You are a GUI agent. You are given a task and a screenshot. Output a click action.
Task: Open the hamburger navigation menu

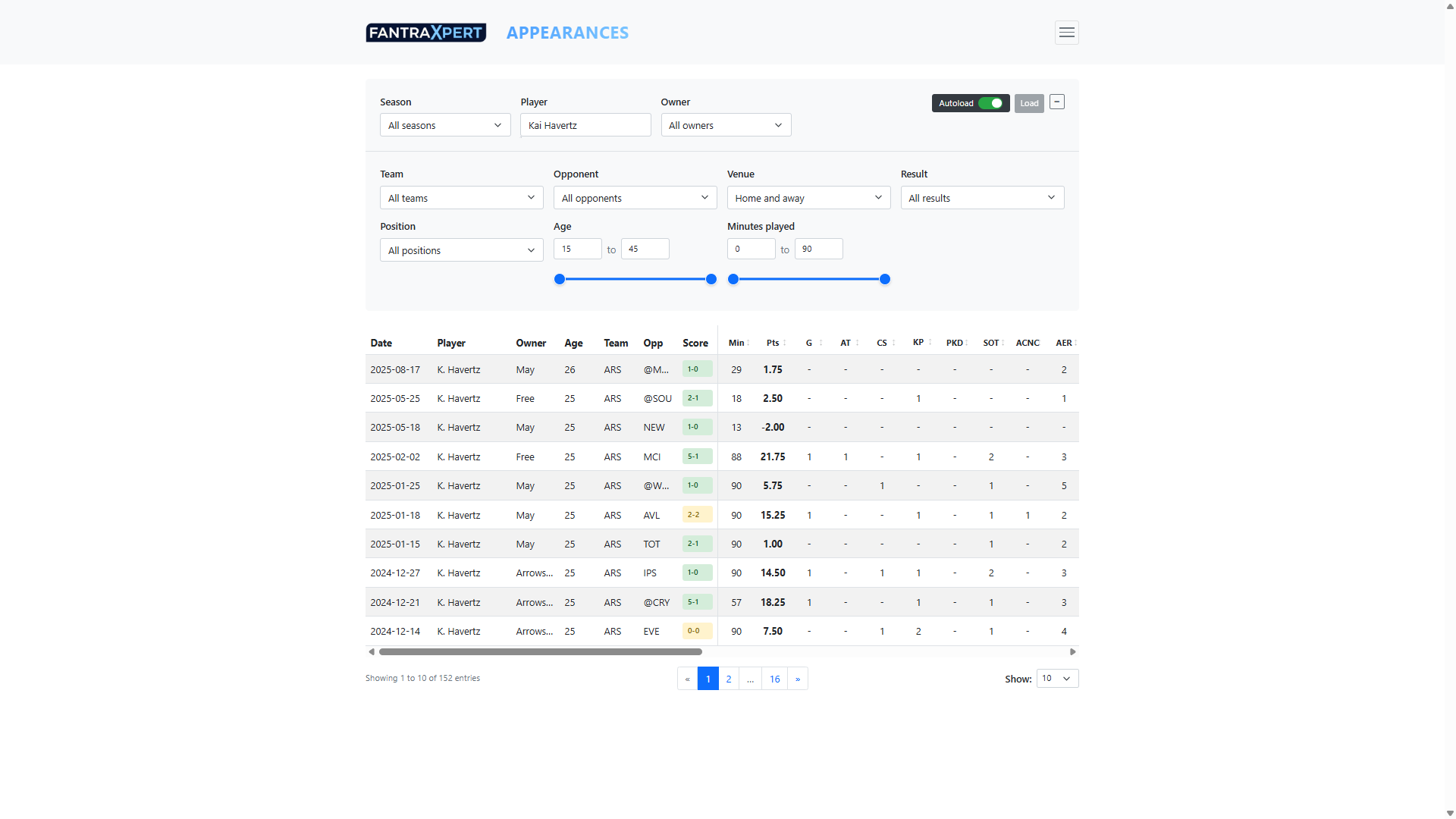(x=1066, y=33)
